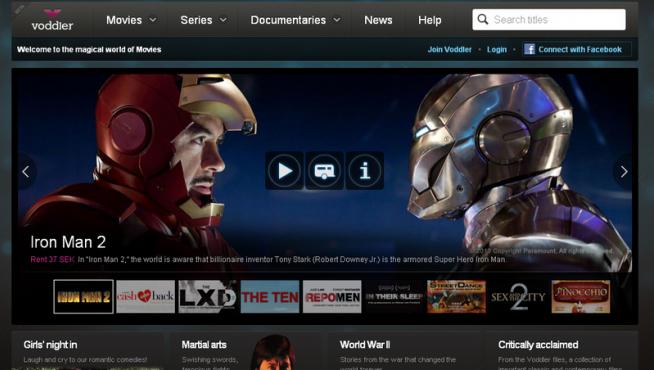Image resolution: width=654 pixels, height=370 pixels.
Task: Click the Join Voddler link
Action: coord(449,49)
